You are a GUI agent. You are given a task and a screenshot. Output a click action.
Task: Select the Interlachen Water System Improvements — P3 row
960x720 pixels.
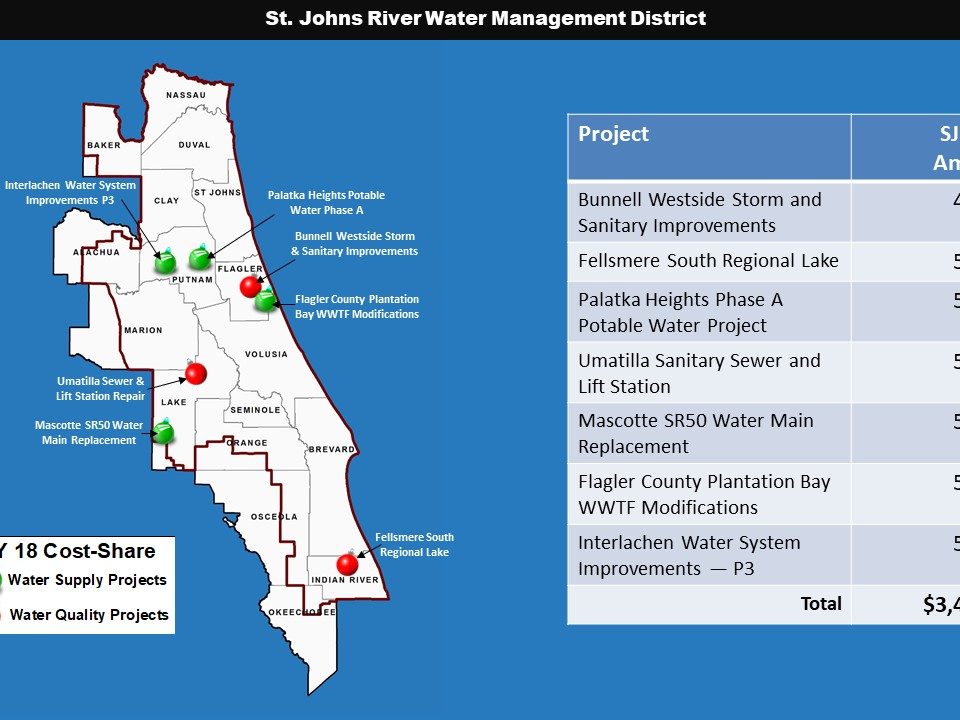[763, 555]
